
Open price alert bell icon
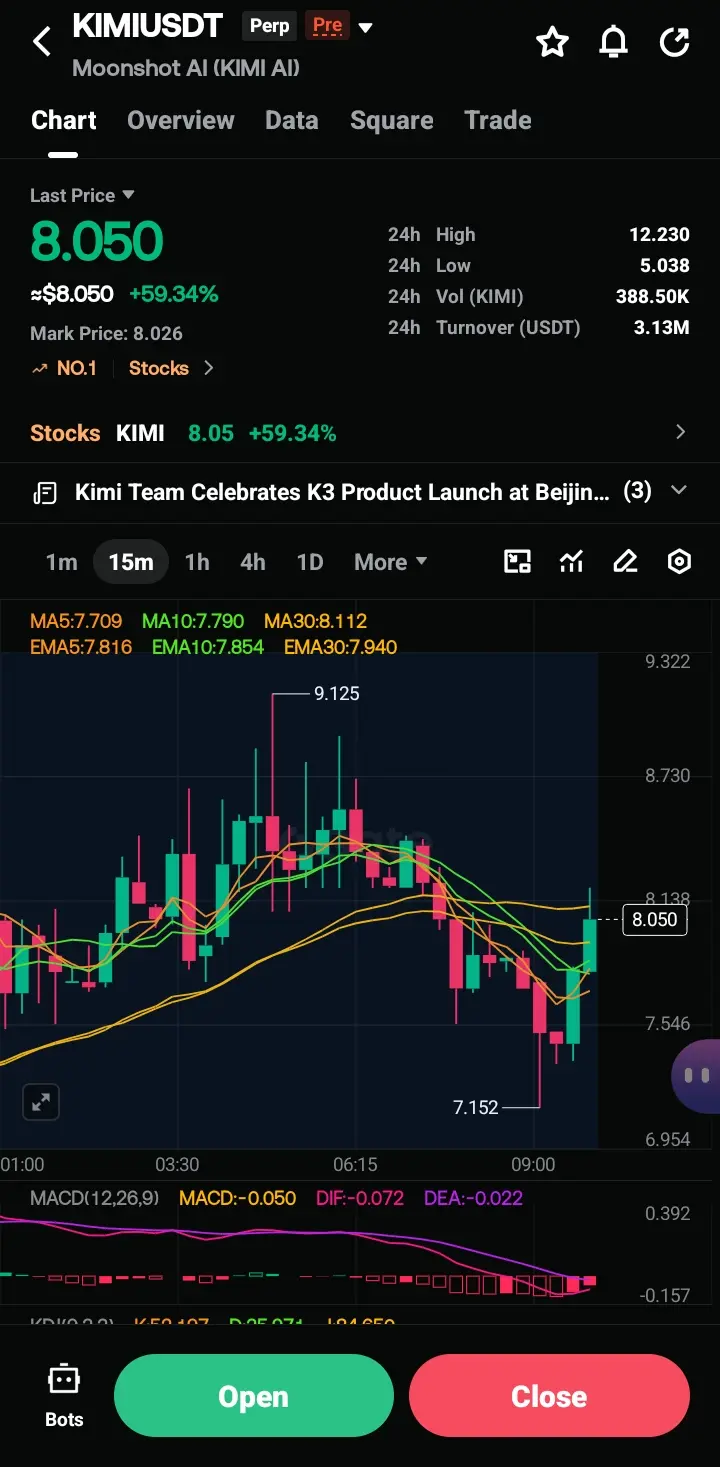[x=613, y=42]
